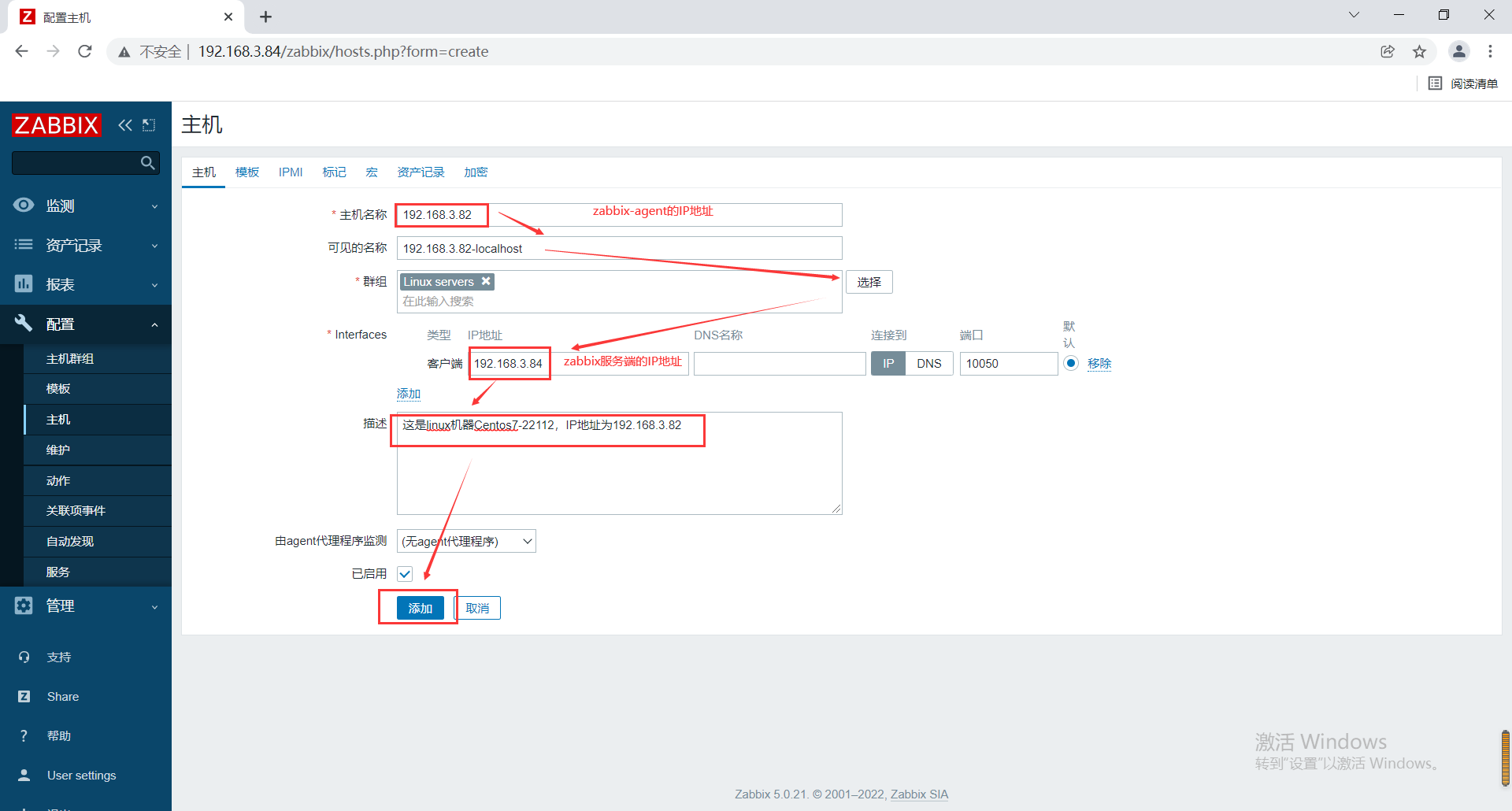Open a new browser tab
This screenshot has height=811, width=1512.
pyautogui.click(x=265, y=17)
